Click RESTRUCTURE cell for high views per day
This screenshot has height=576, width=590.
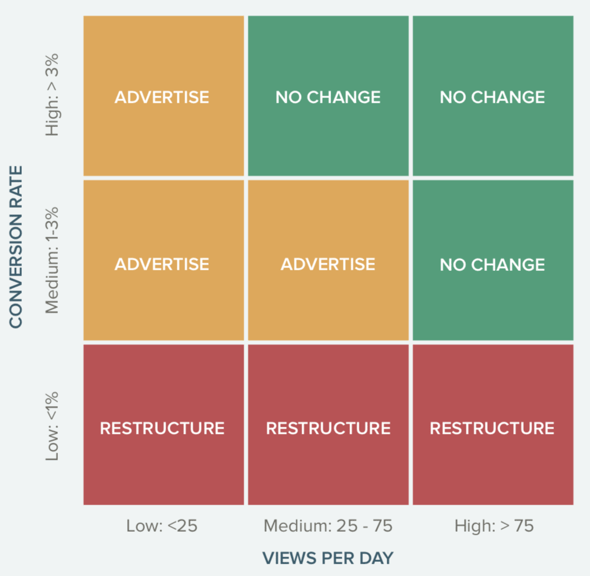coord(493,425)
